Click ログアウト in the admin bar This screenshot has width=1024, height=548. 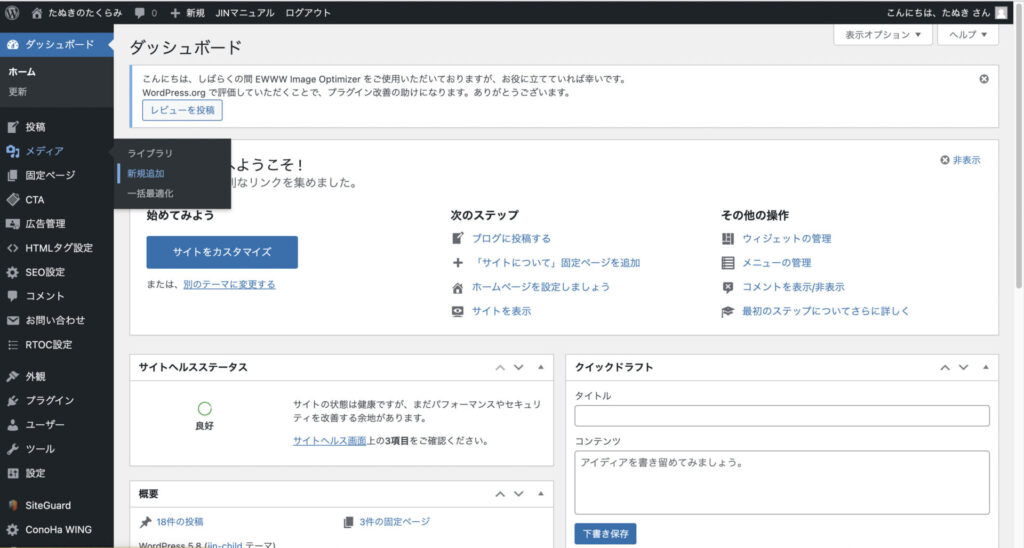click(308, 13)
